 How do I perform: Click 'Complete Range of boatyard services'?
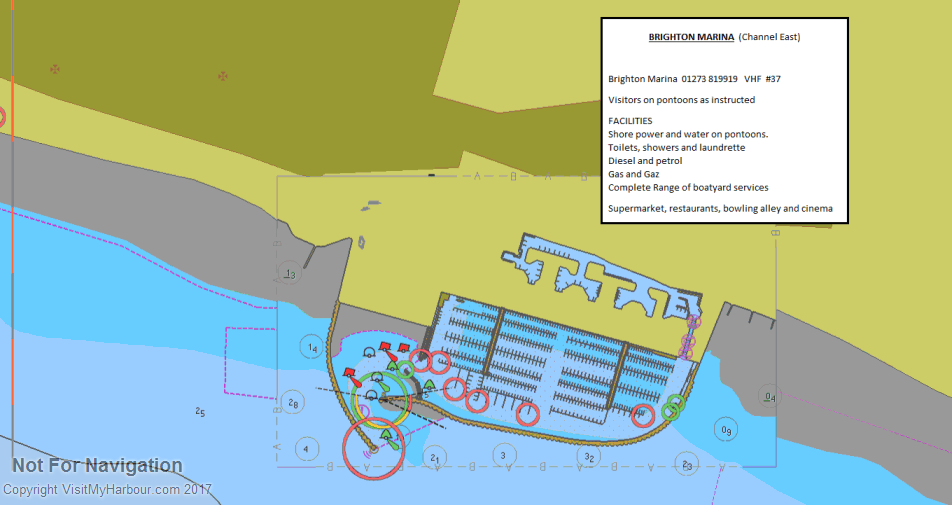tap(688, 188)
